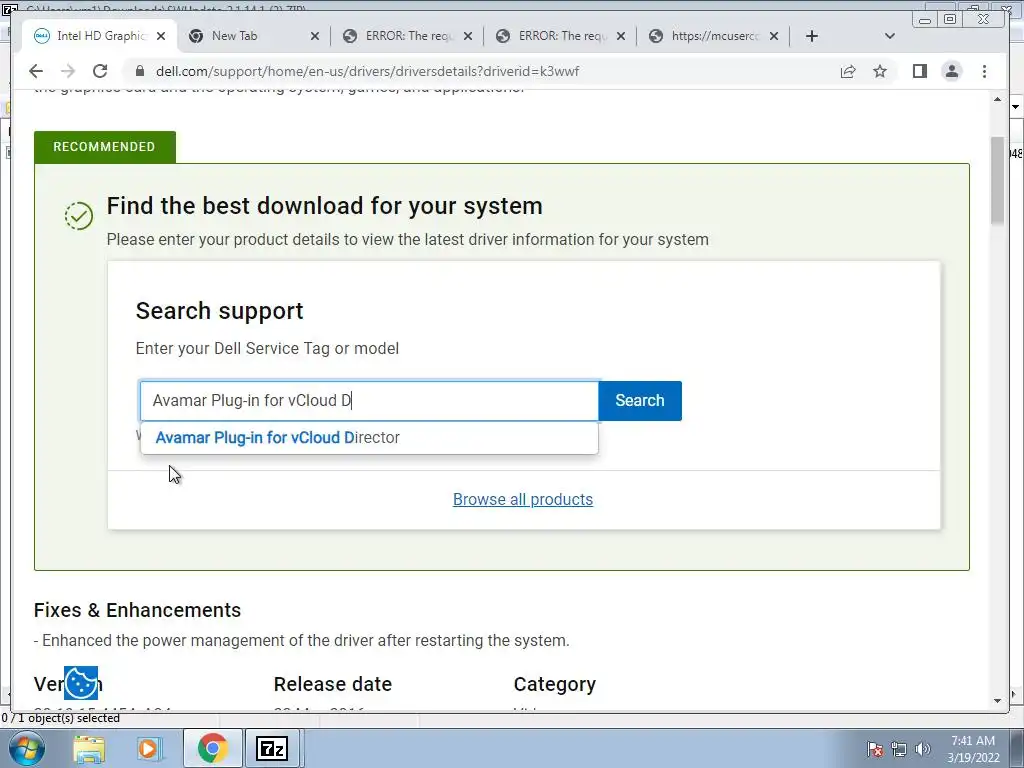Viewport: 1024px width, 768px height.
Task: Close the first ERROR tab
Action: click(468, 36)
